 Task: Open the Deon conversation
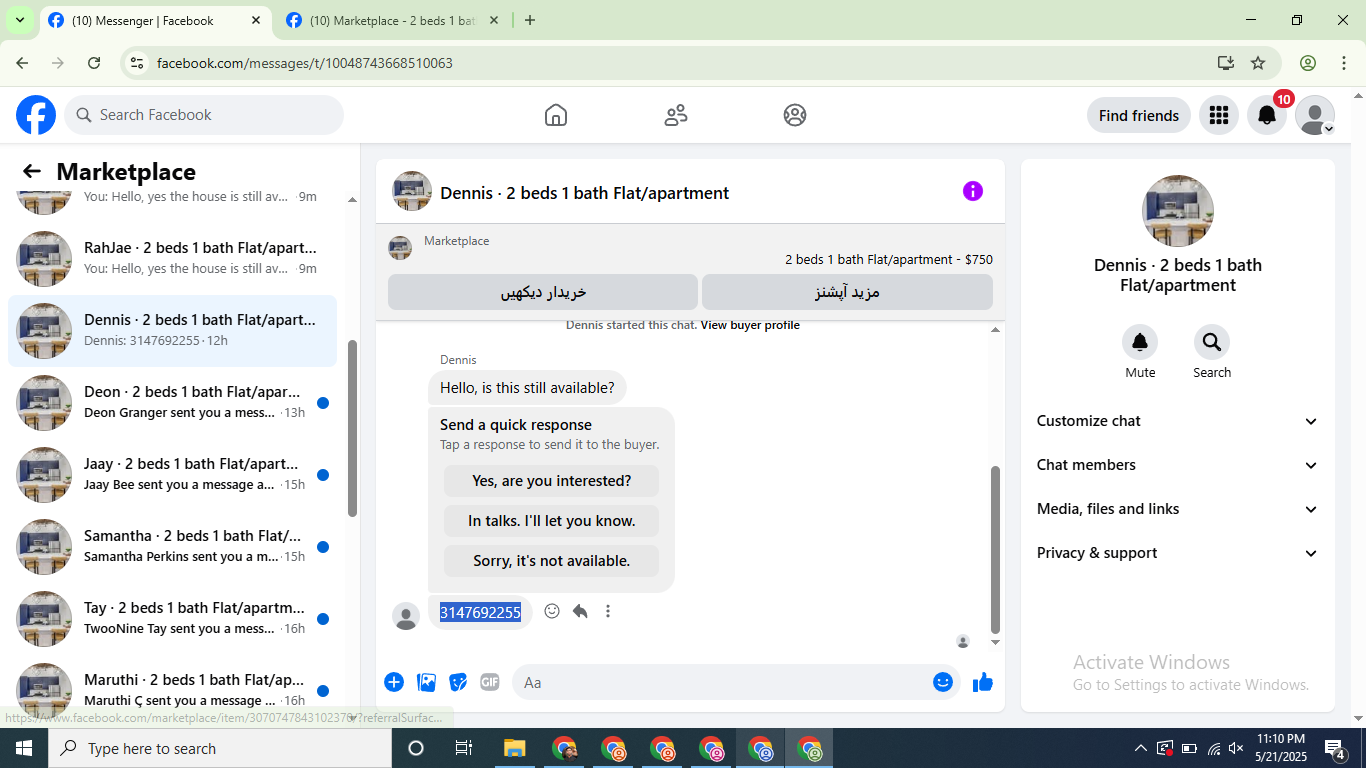coord(172,403)
